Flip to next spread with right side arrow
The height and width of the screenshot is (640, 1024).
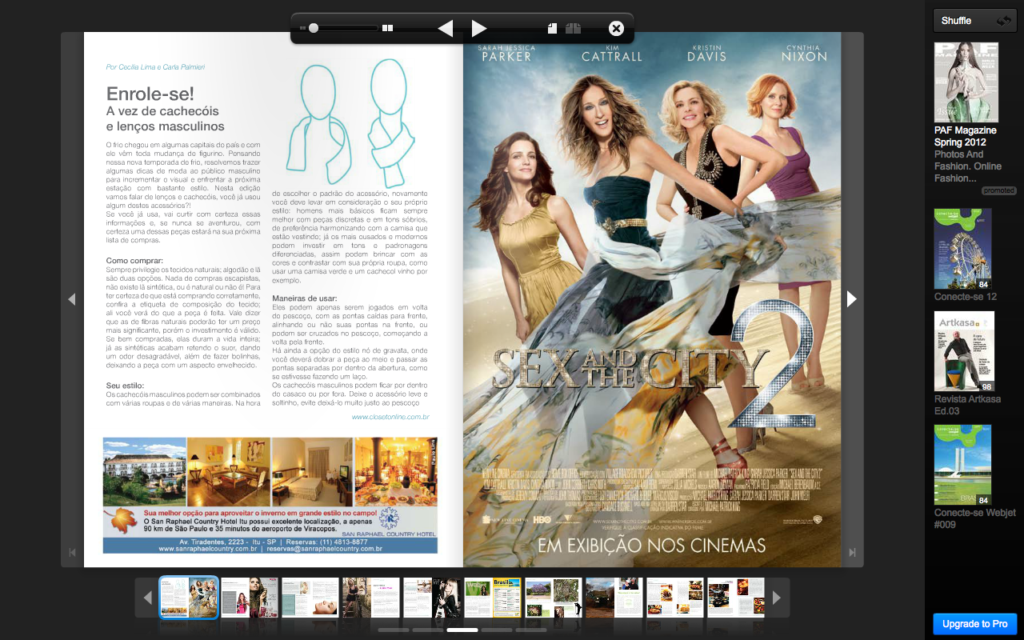(852, 299)
